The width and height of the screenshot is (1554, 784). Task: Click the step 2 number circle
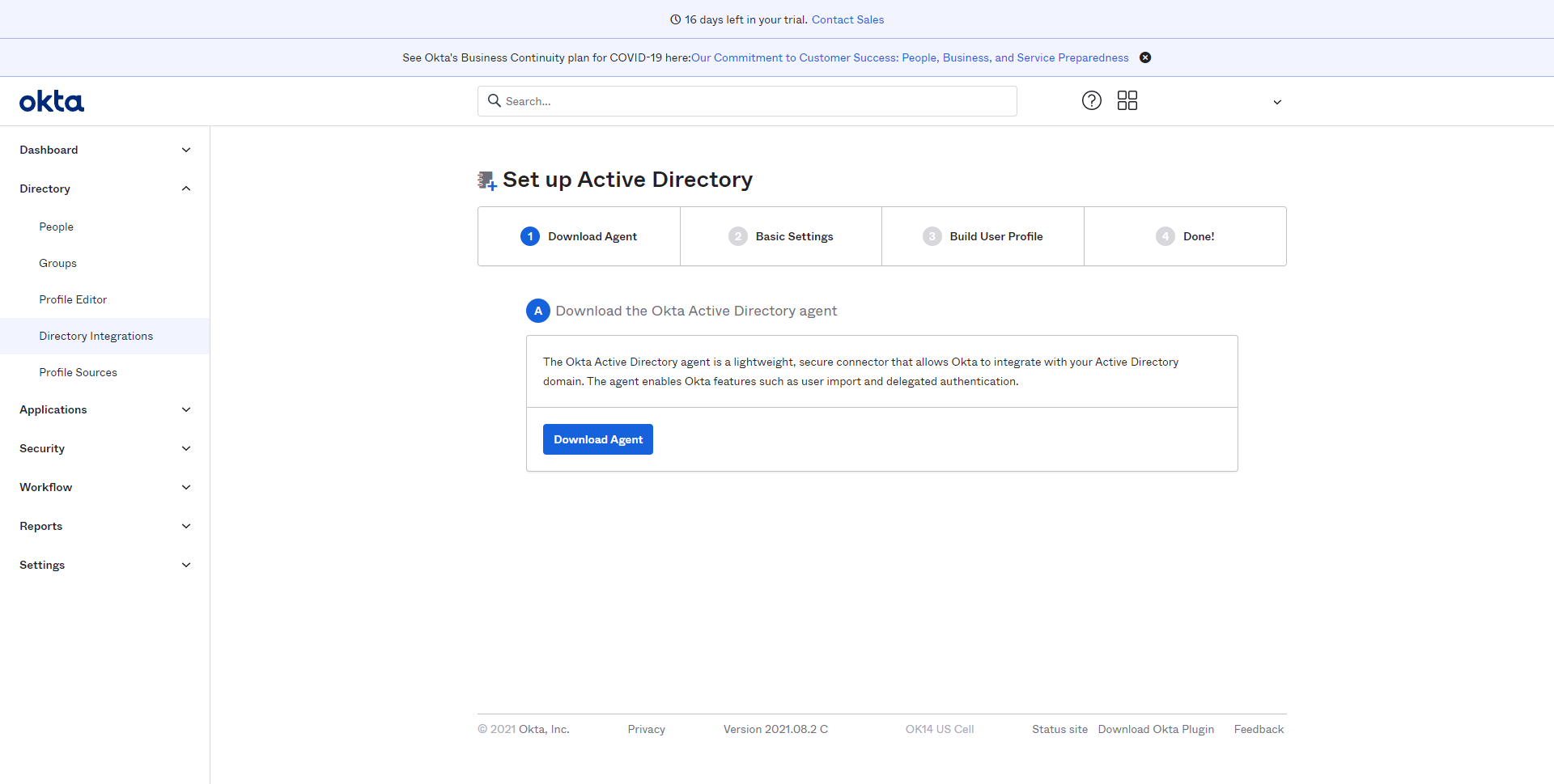(738, 236)
